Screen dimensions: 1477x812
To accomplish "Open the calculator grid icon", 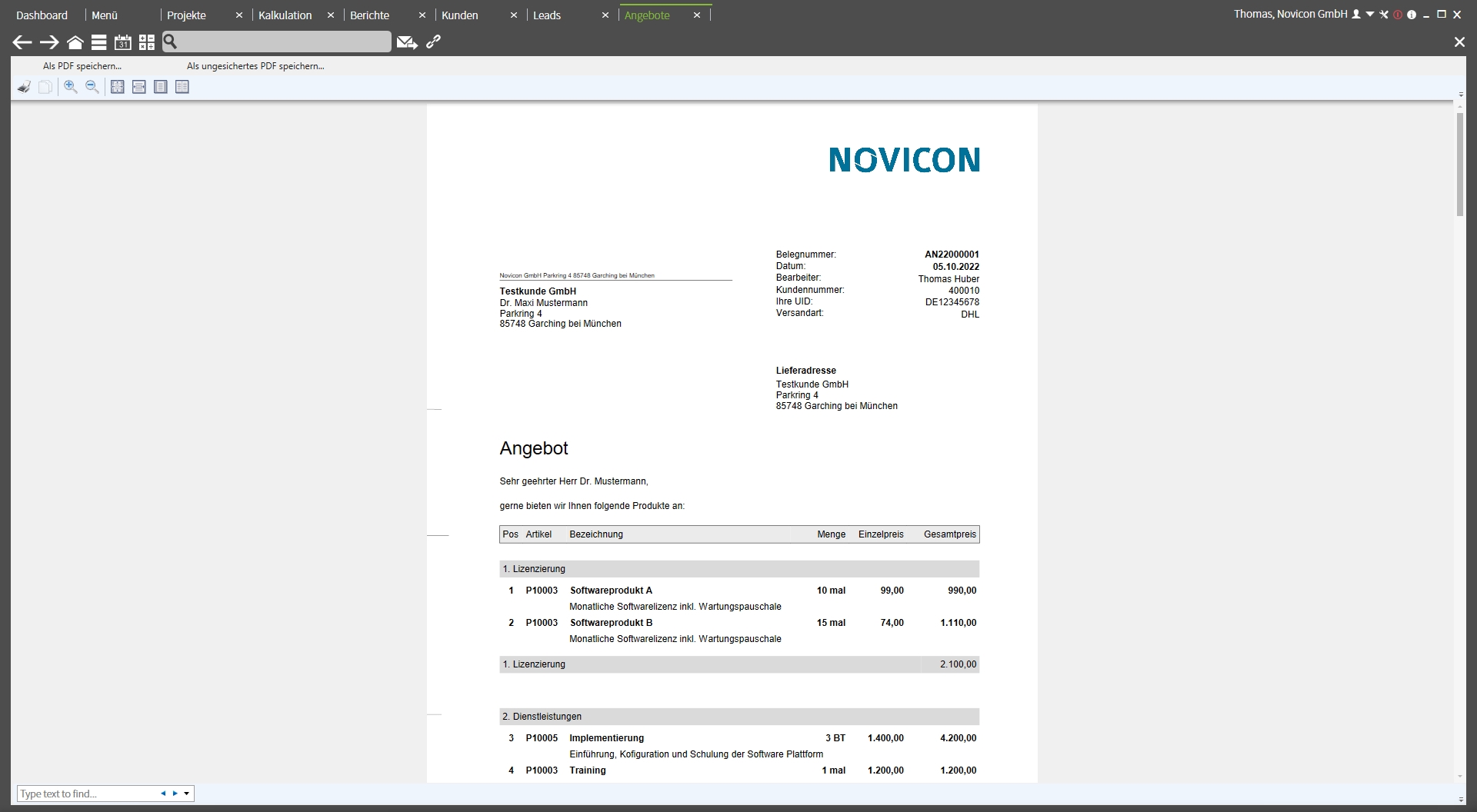I will (147, 42).
